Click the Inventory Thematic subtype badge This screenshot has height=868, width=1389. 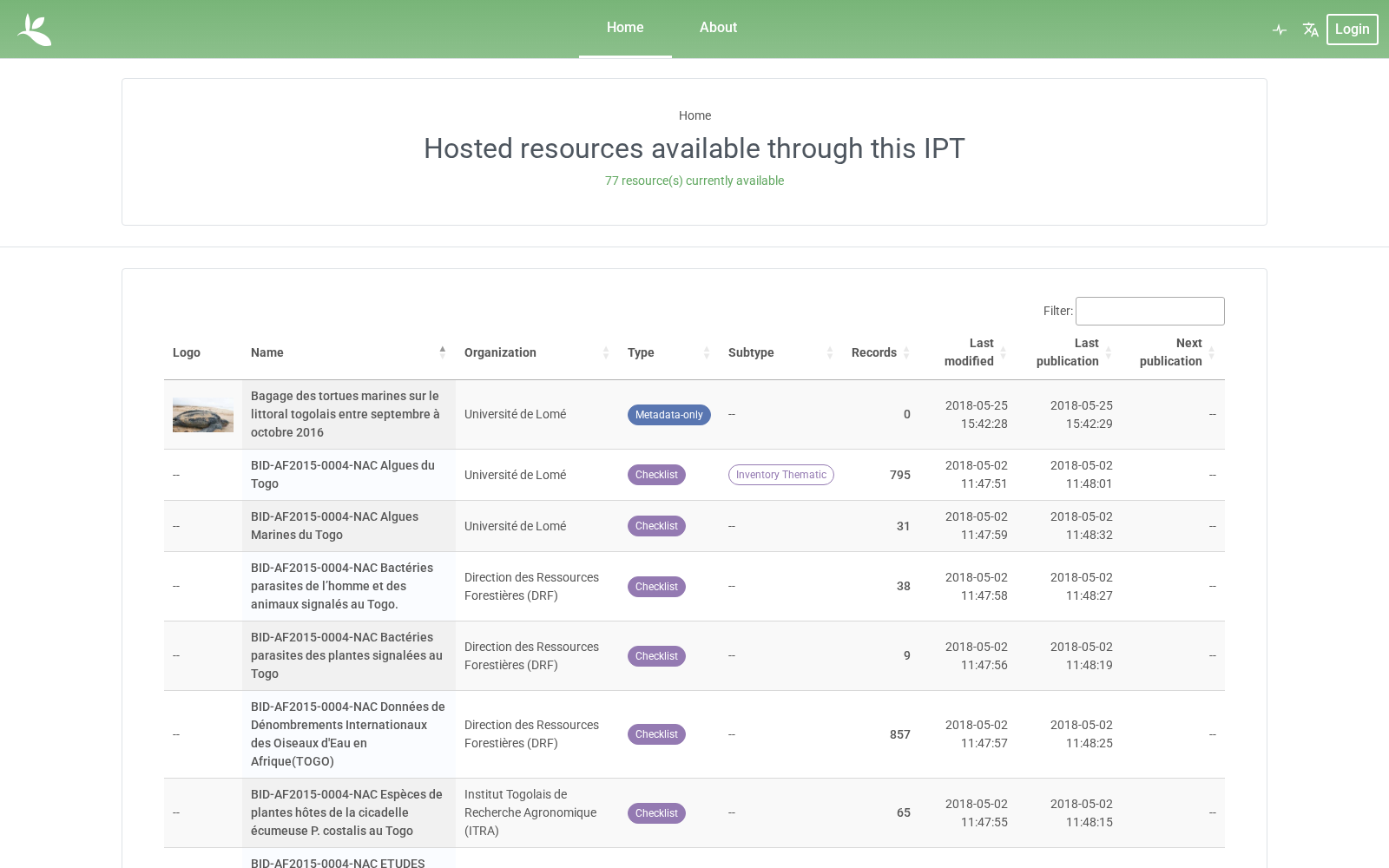[781, 475]
